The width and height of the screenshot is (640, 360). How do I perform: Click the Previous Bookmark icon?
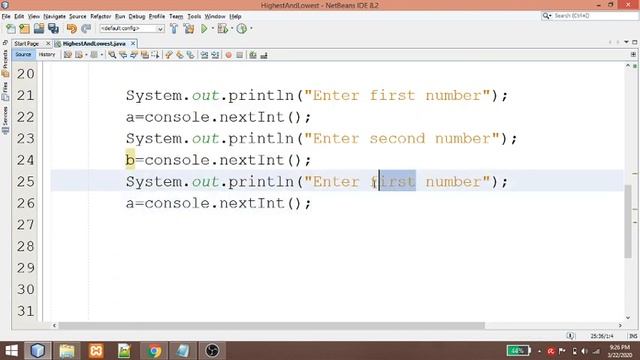[x=169, y=55]
